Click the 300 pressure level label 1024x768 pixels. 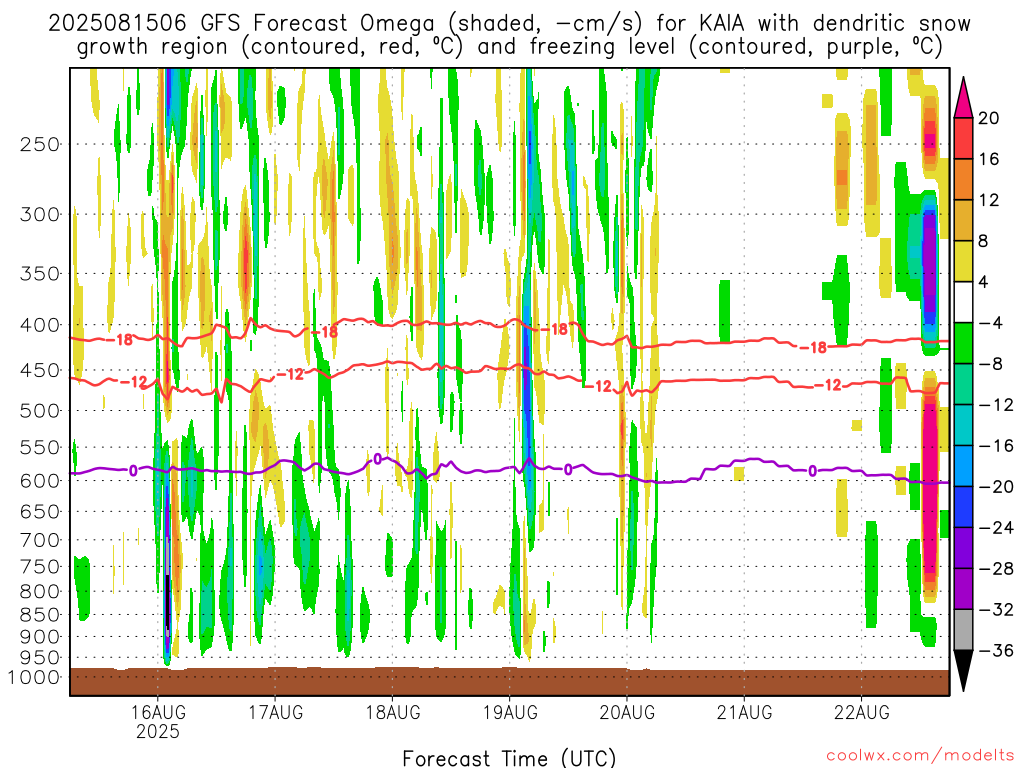coord(40,214)
